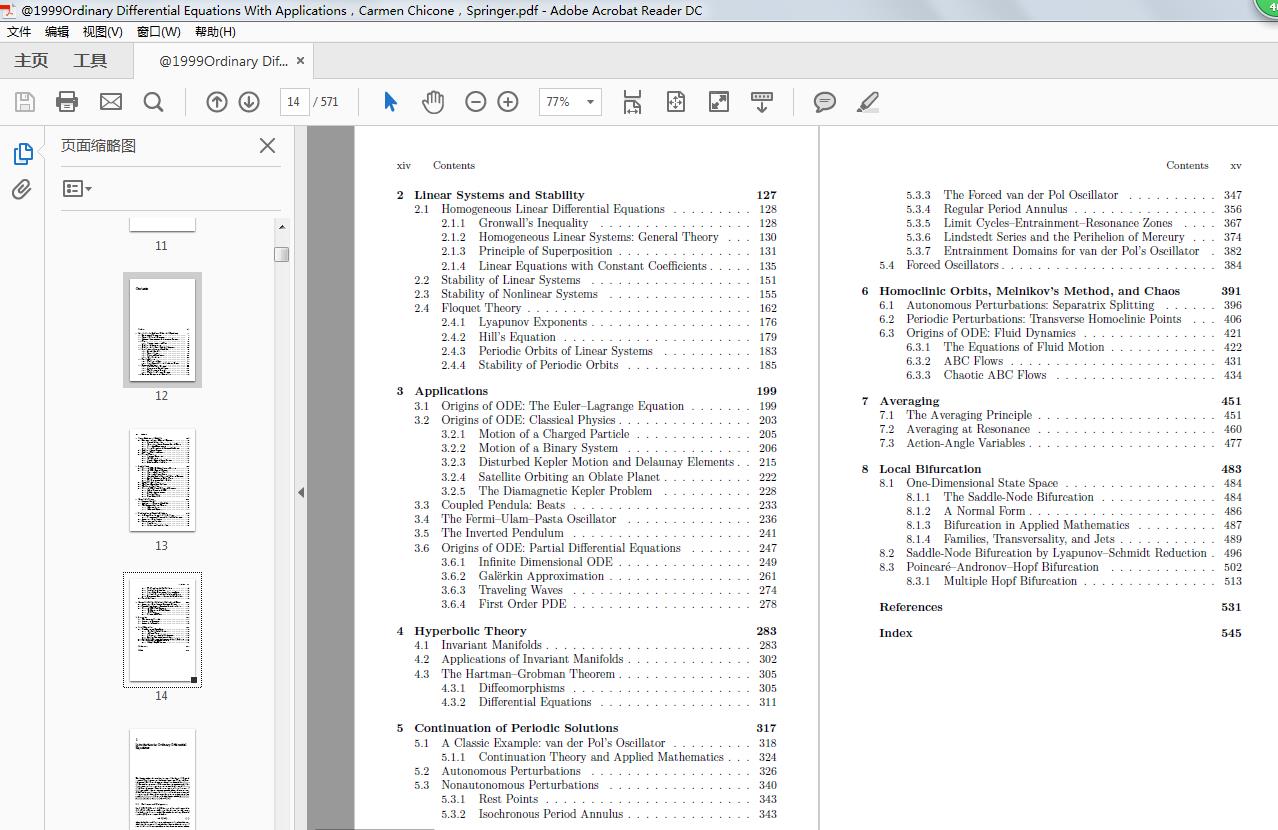This screenshot has width=1278, height=830.
Task: Add a comment with speech bubble icon
Action: tap(825, 102)
